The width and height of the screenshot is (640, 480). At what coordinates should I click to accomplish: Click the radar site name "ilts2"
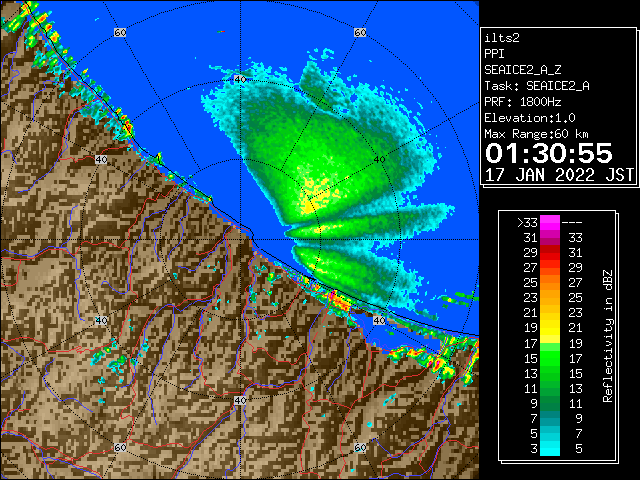click(502, 38)
